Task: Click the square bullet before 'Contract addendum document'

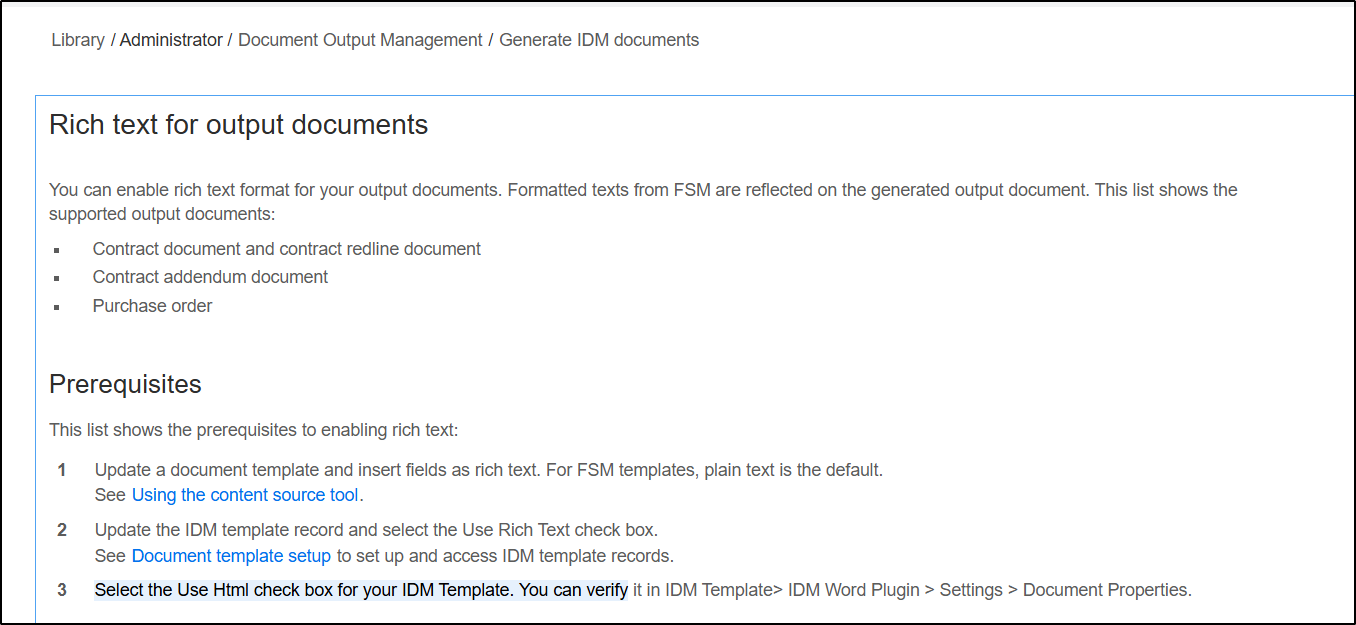Action: pos(57,278)
